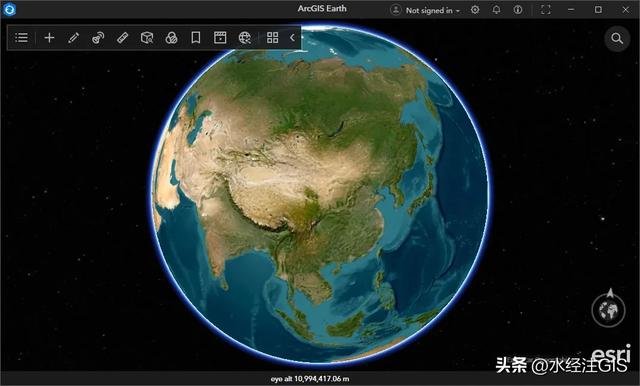Toggle full screen mode
This screenshot has height=386, width=640.
[546, 10]
